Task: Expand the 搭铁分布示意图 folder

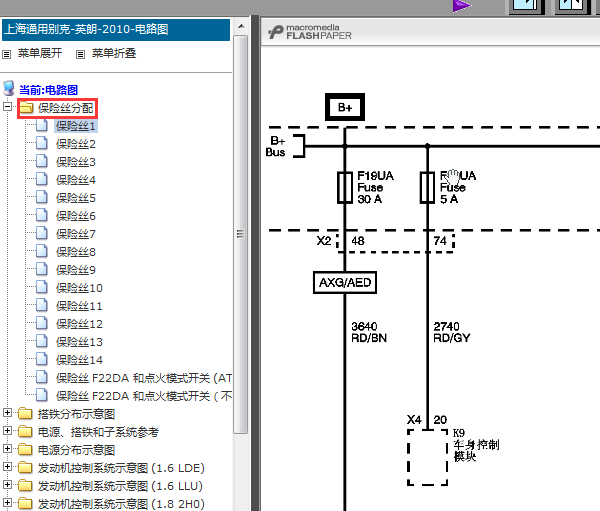Action: [7, 412]
